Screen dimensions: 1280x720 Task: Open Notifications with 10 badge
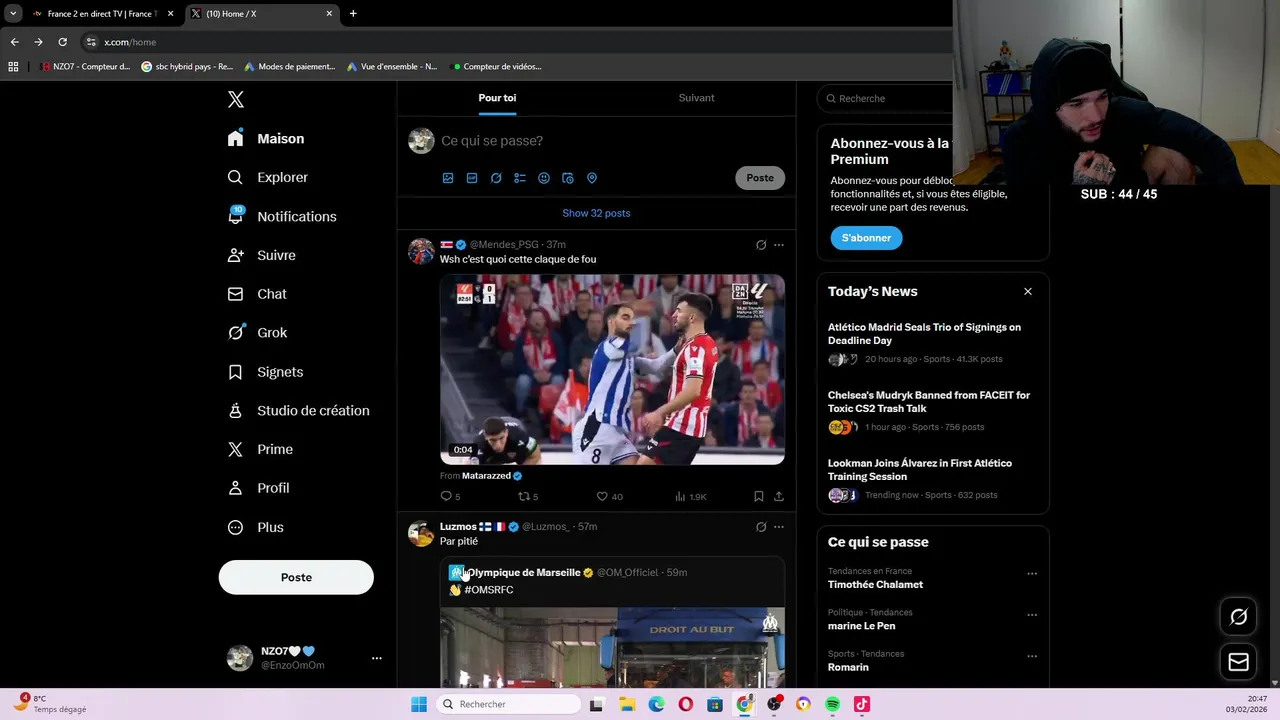(x=282, y=216)
